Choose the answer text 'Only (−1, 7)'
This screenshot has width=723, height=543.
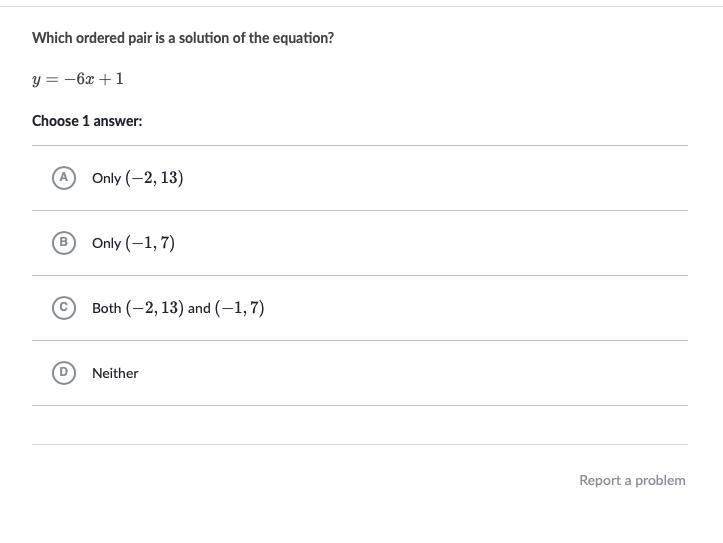click(133, 243)
